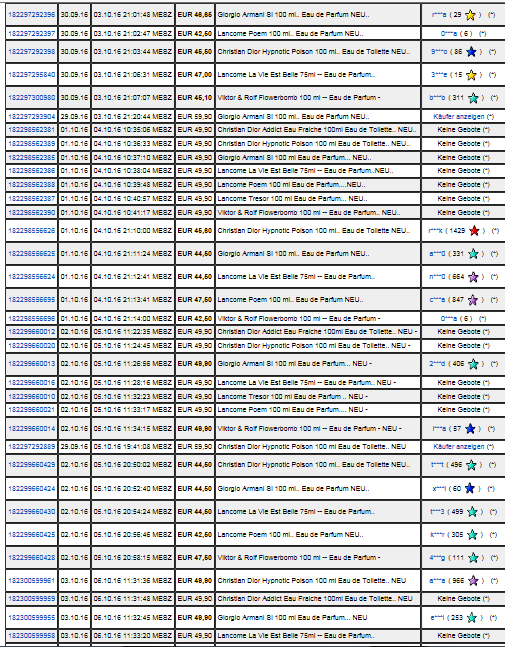Select EUR 47,60 in Lancome Poem row
The height and width of the screenshot is (647, 505).
pyautogui.click(x=195, y=300)
